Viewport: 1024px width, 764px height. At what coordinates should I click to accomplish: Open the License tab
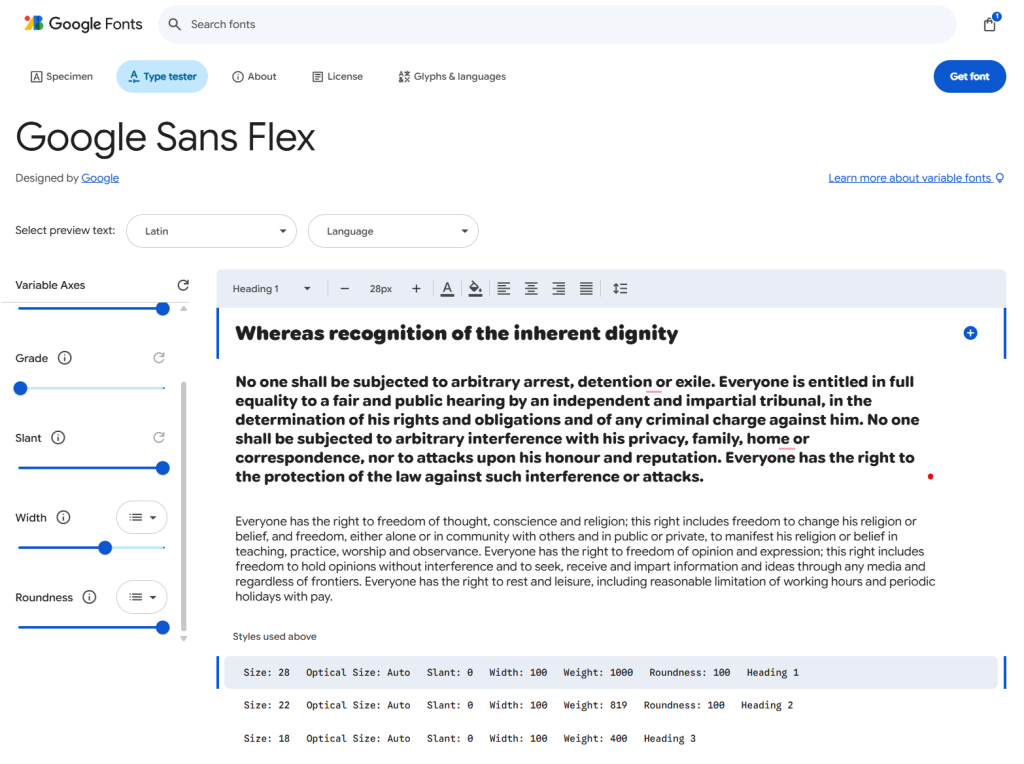click(x=337, y=77)
